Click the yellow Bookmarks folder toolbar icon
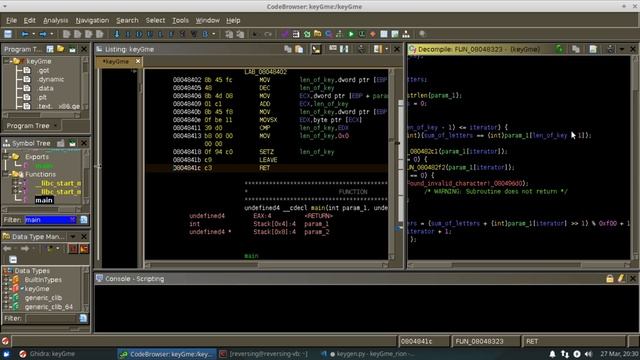The image size is (640, 360). 318,34
